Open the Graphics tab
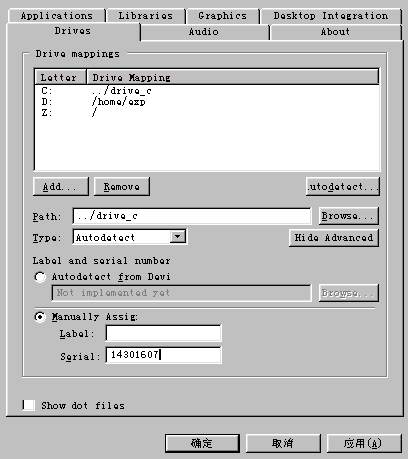The height and width of the screenshot is (459, 408). [223, 16]
